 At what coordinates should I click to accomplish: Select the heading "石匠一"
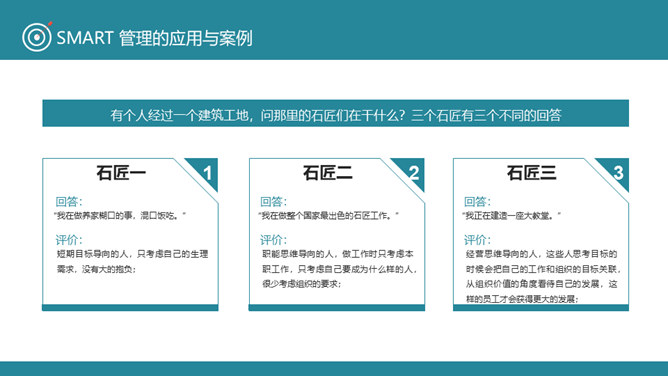(x=121, y=173)
